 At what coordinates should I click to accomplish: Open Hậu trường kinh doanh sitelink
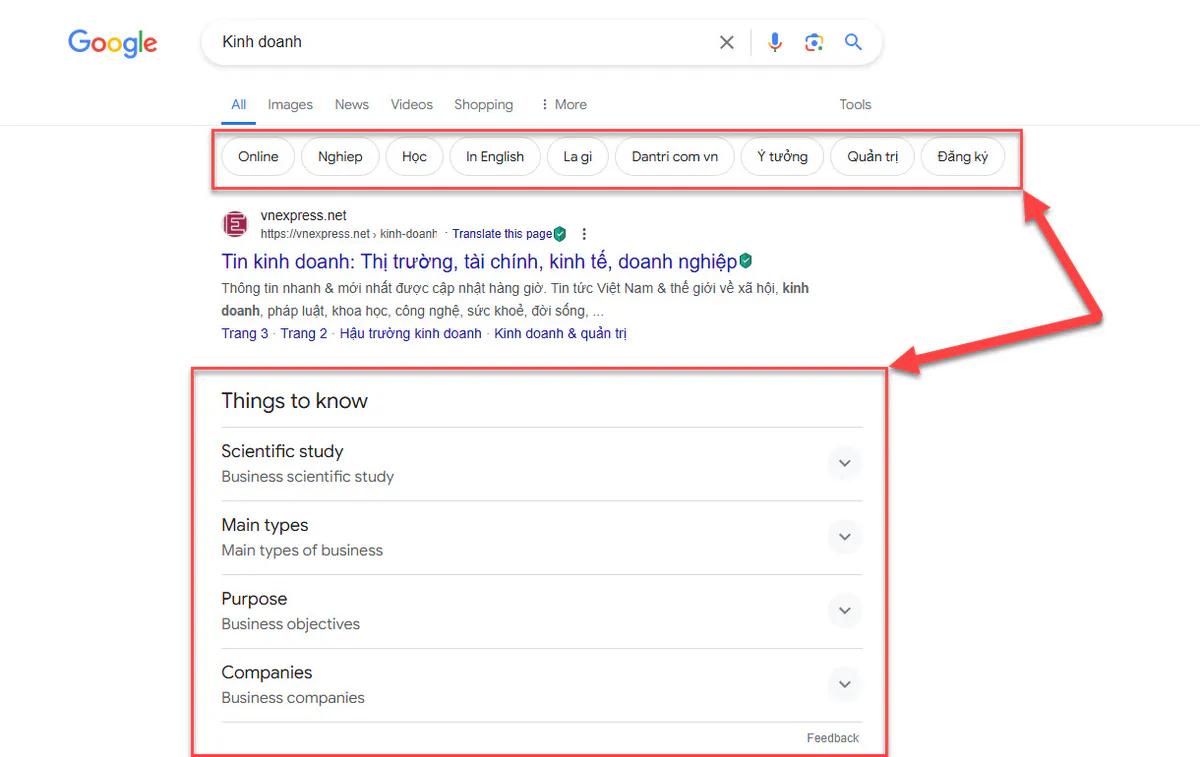click(x=411, y=333)
